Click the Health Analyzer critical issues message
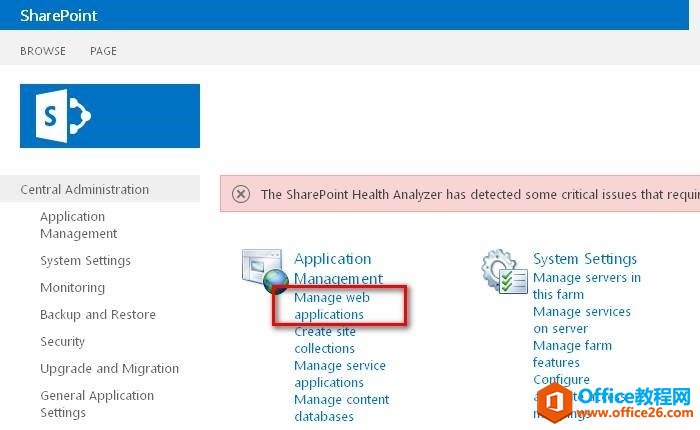The width and height of the screenshot is (700, 430). click(x=480, y=194)
